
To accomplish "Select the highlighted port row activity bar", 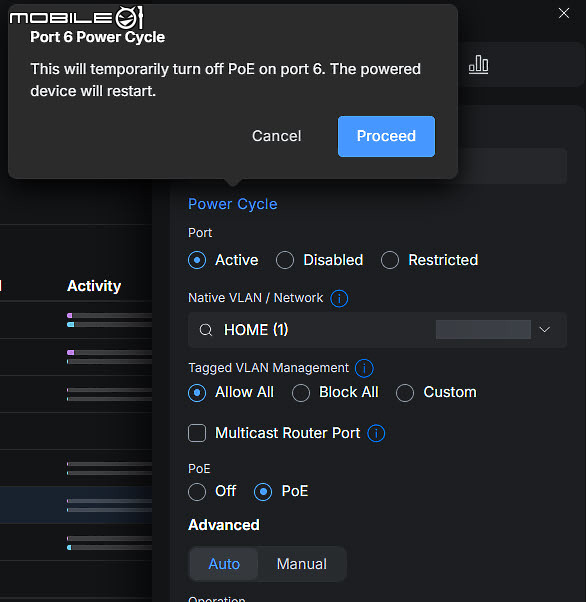I will 109,505.
